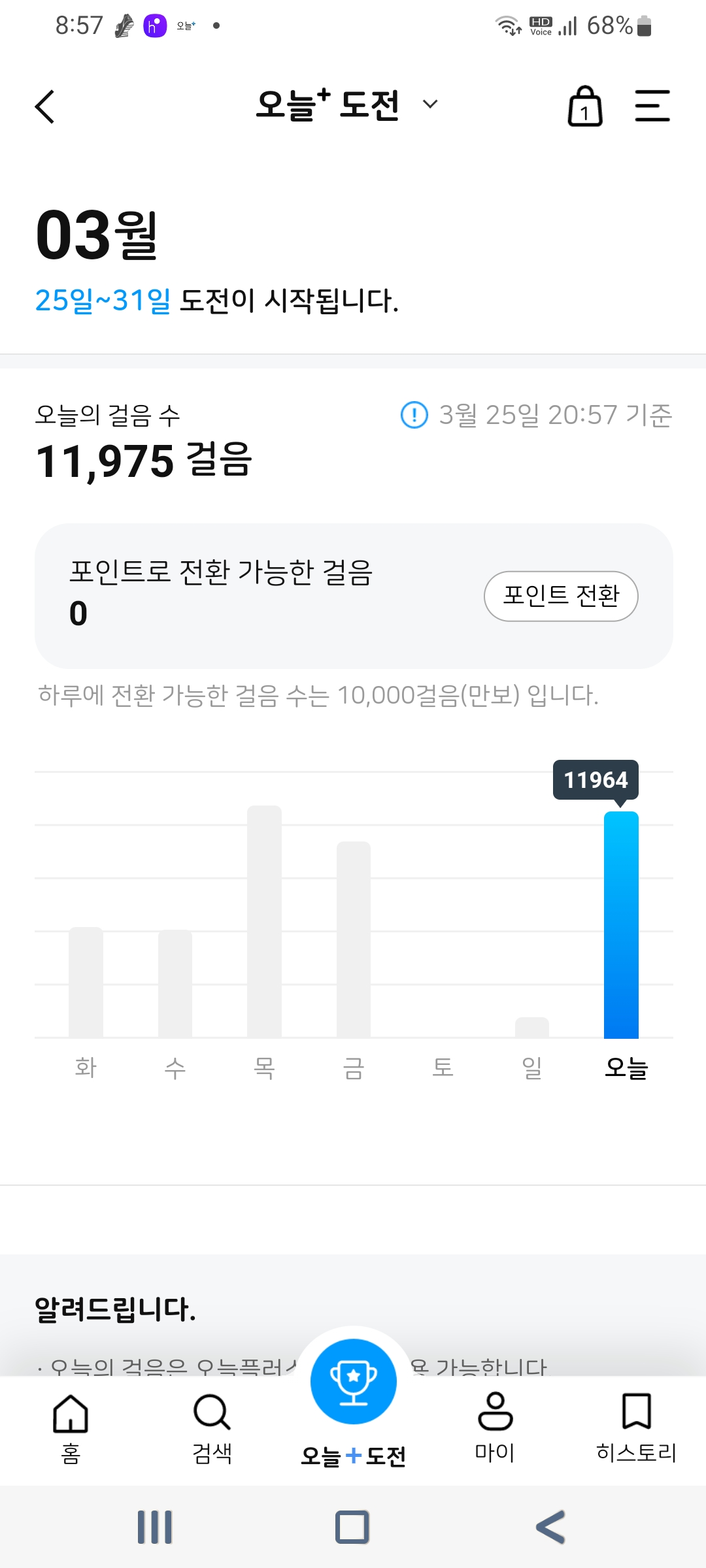The height and width of the screenshot is (1568, 706).
Task: Tap the 오늘 label under the chart
Action: [626, 1068]
